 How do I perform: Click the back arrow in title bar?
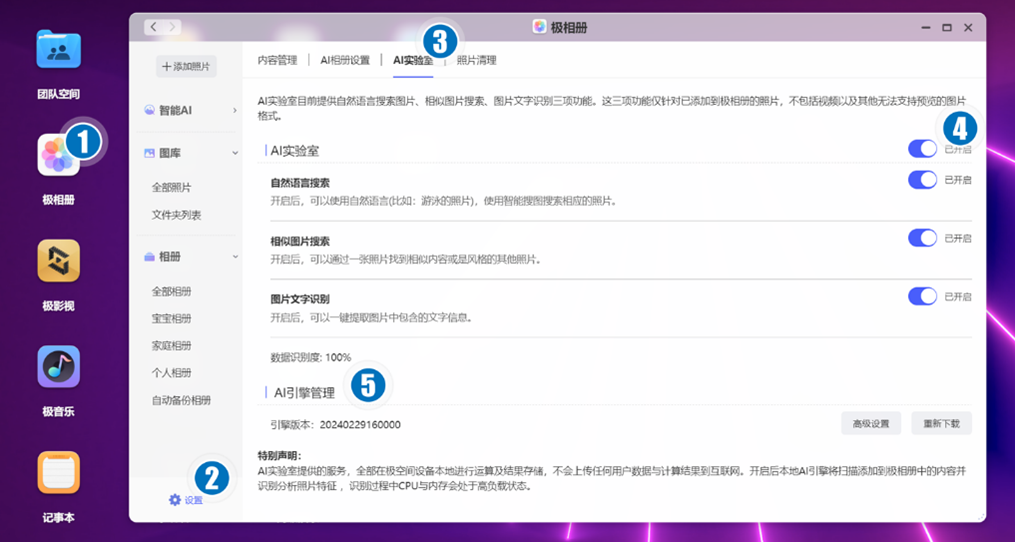[x=153, y=27]
